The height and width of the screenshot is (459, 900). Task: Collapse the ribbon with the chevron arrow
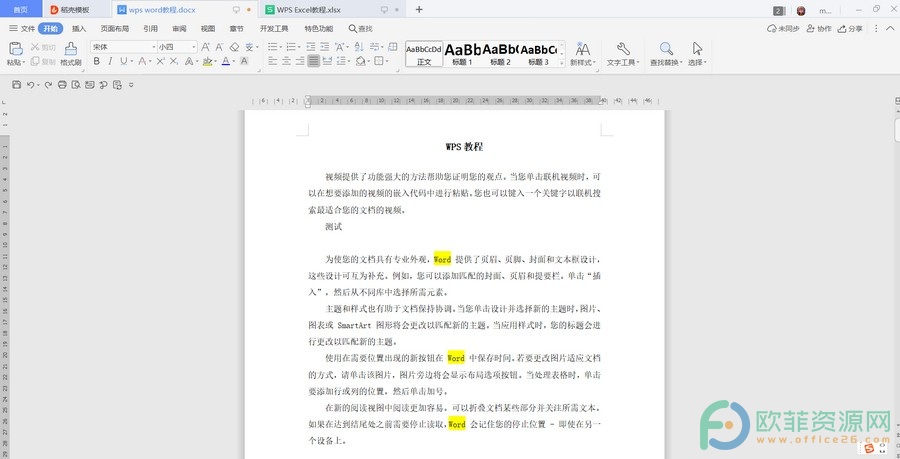tap(889, 29)
